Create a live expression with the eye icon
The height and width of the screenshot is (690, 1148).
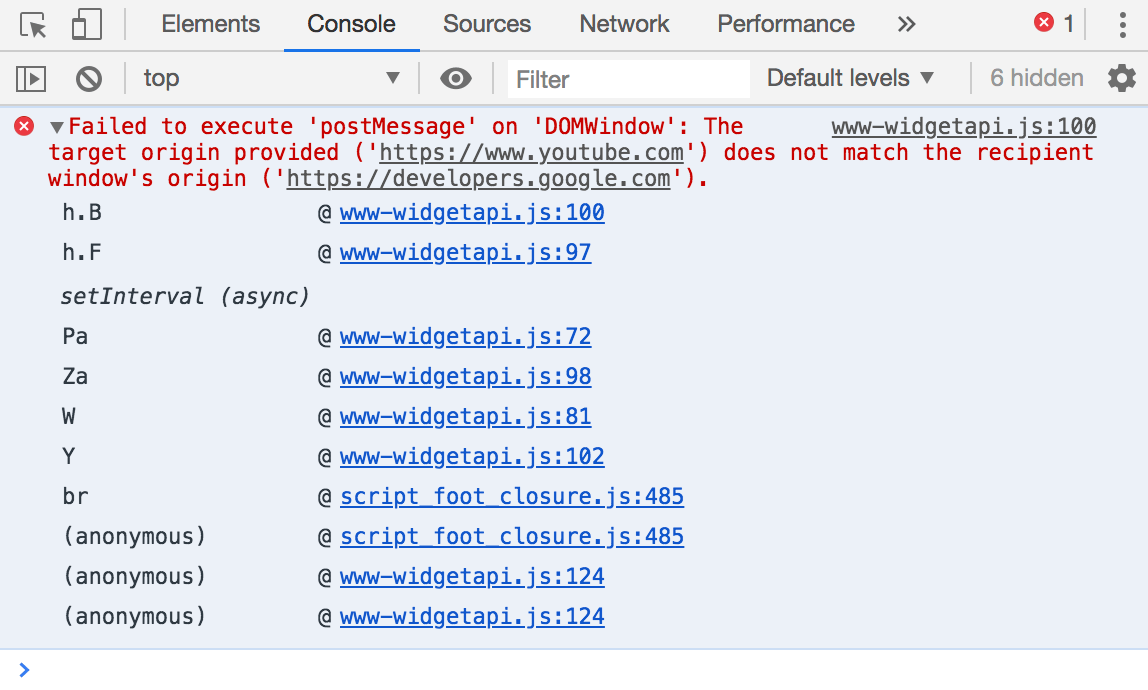tap(456, 78)
